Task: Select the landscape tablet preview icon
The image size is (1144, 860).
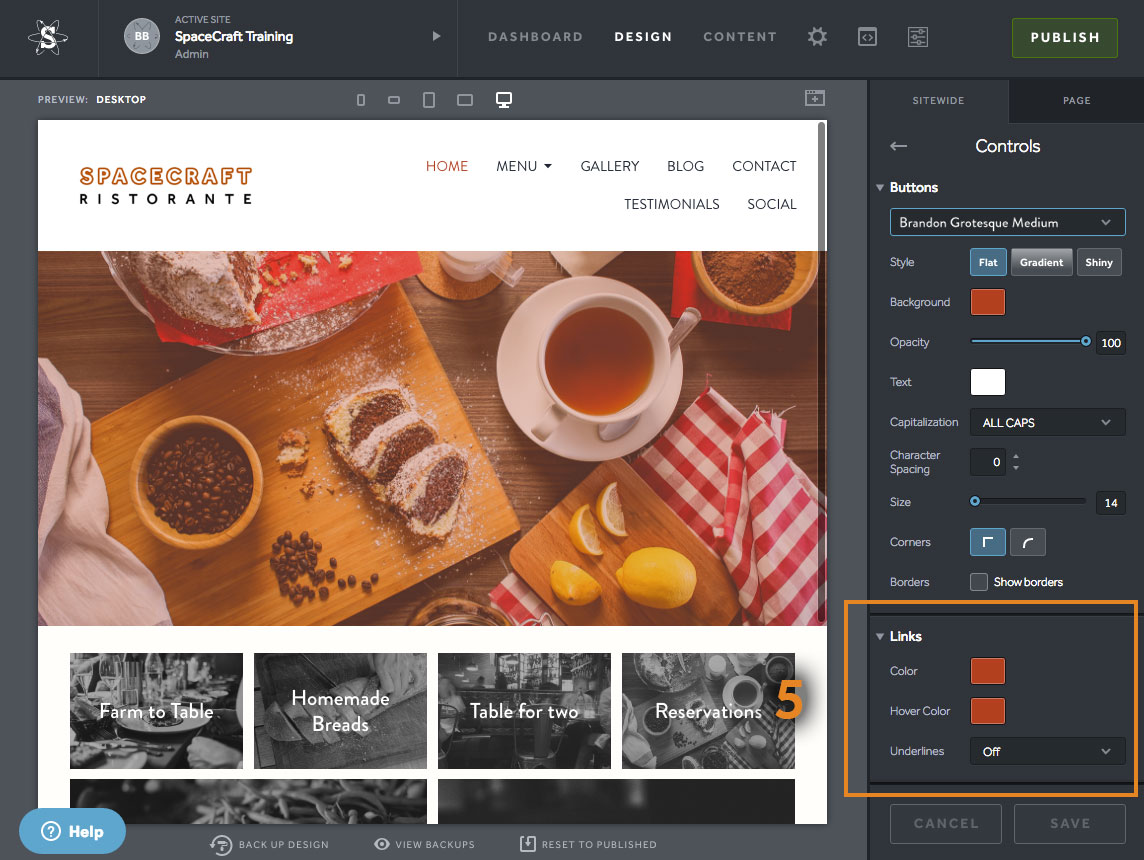Action: (x=465, y=100)
